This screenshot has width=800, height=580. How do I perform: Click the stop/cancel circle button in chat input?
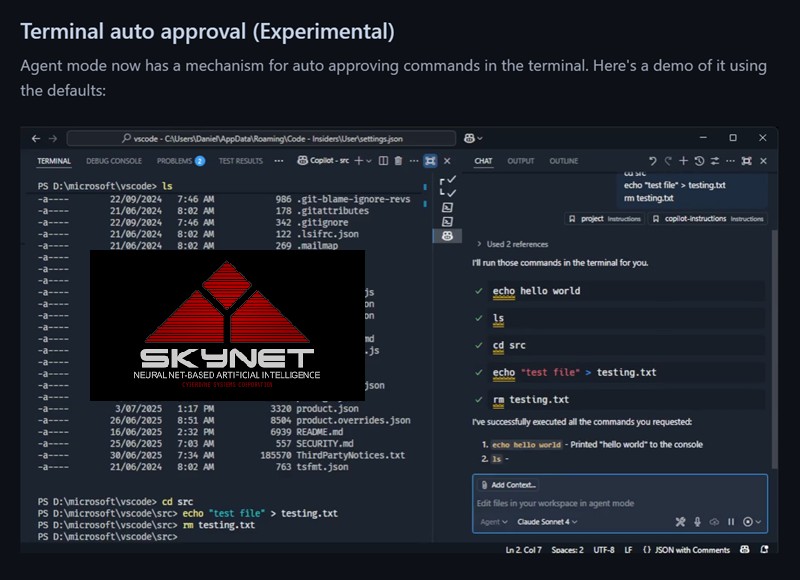tap(747, 521)
